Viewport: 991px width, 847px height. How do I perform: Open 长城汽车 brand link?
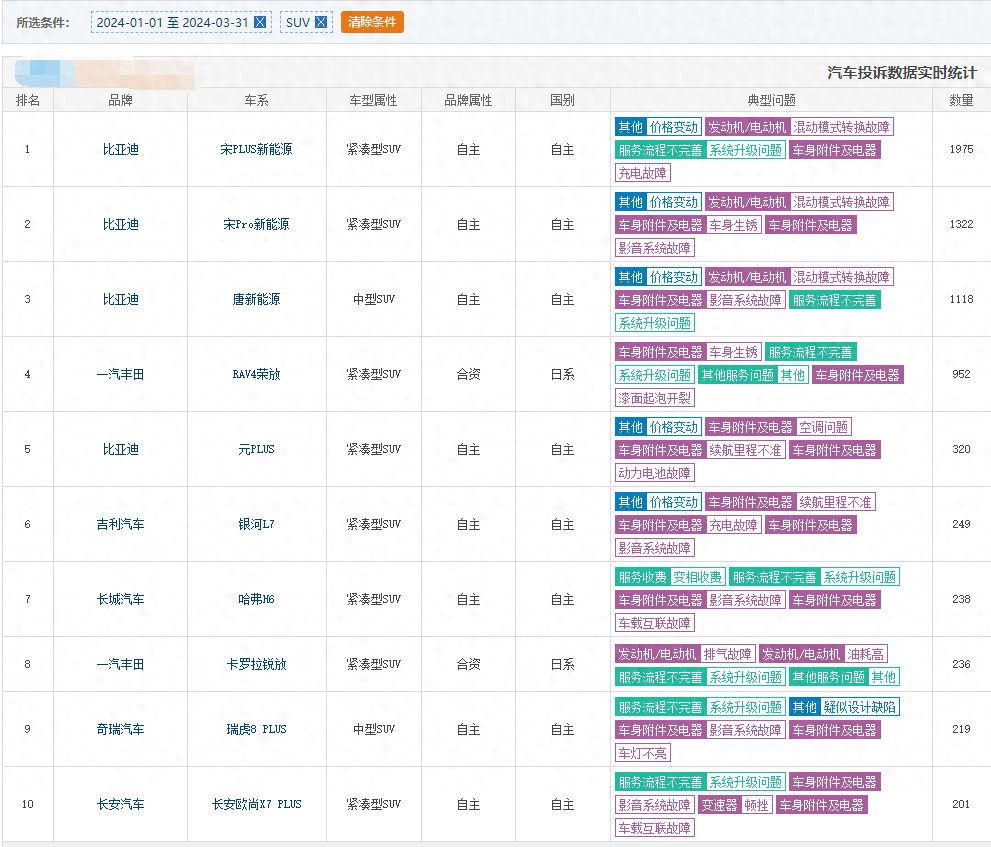pos(121,599)
